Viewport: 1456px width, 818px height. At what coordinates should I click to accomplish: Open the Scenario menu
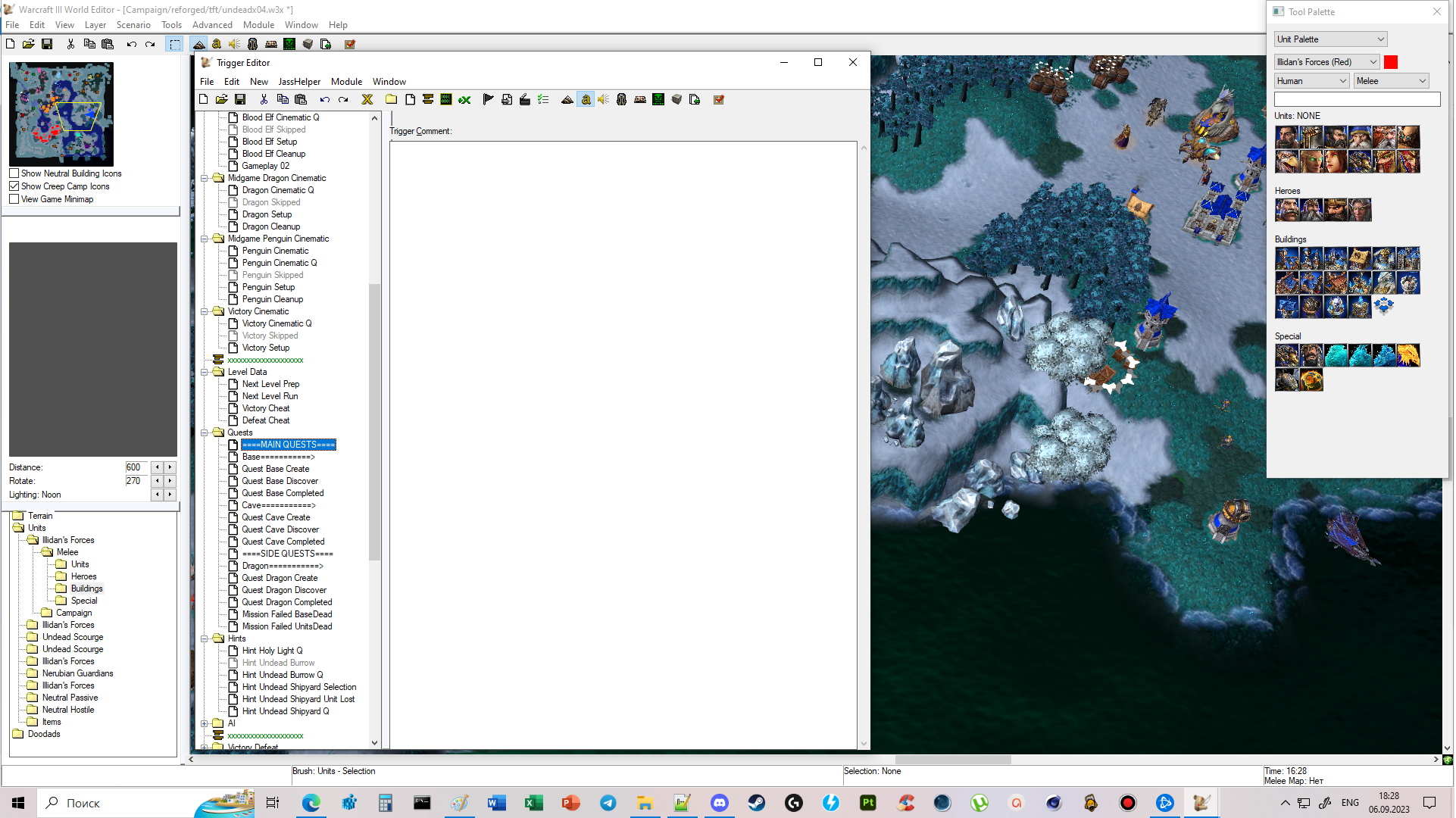133,25
